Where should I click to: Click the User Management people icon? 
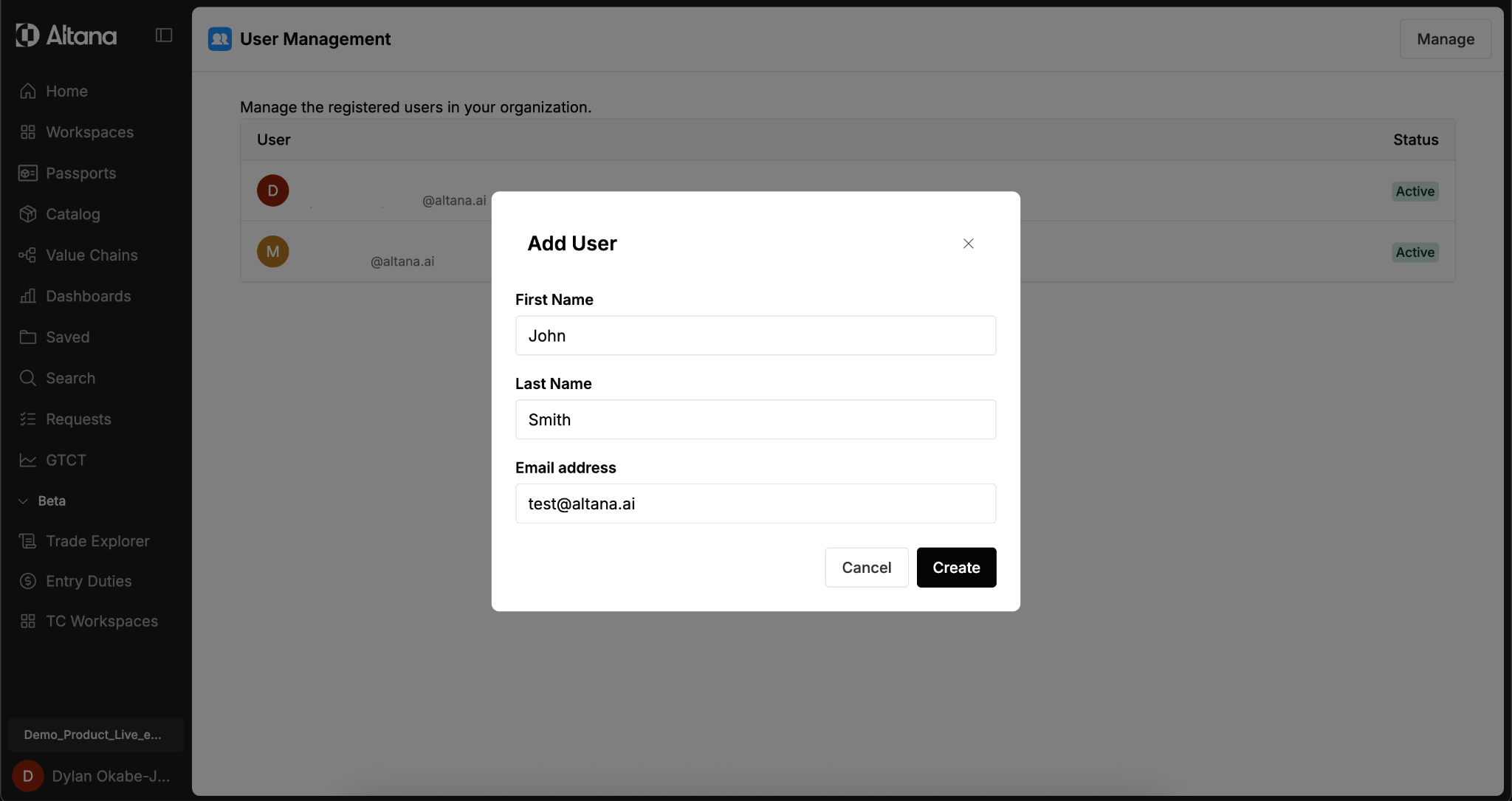(x=220, y=39)
